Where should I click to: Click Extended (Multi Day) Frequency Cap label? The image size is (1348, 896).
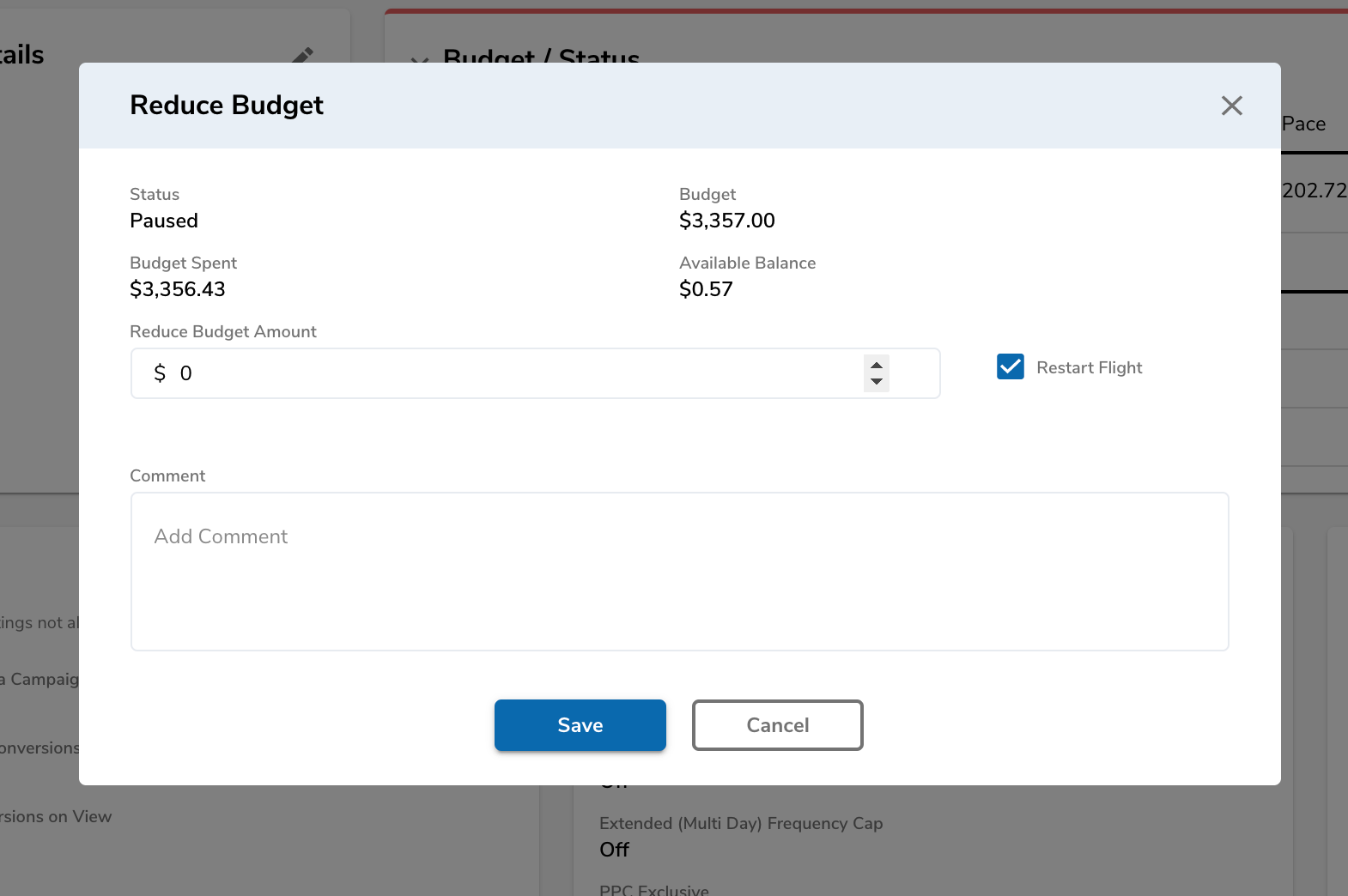click(740, 823)
